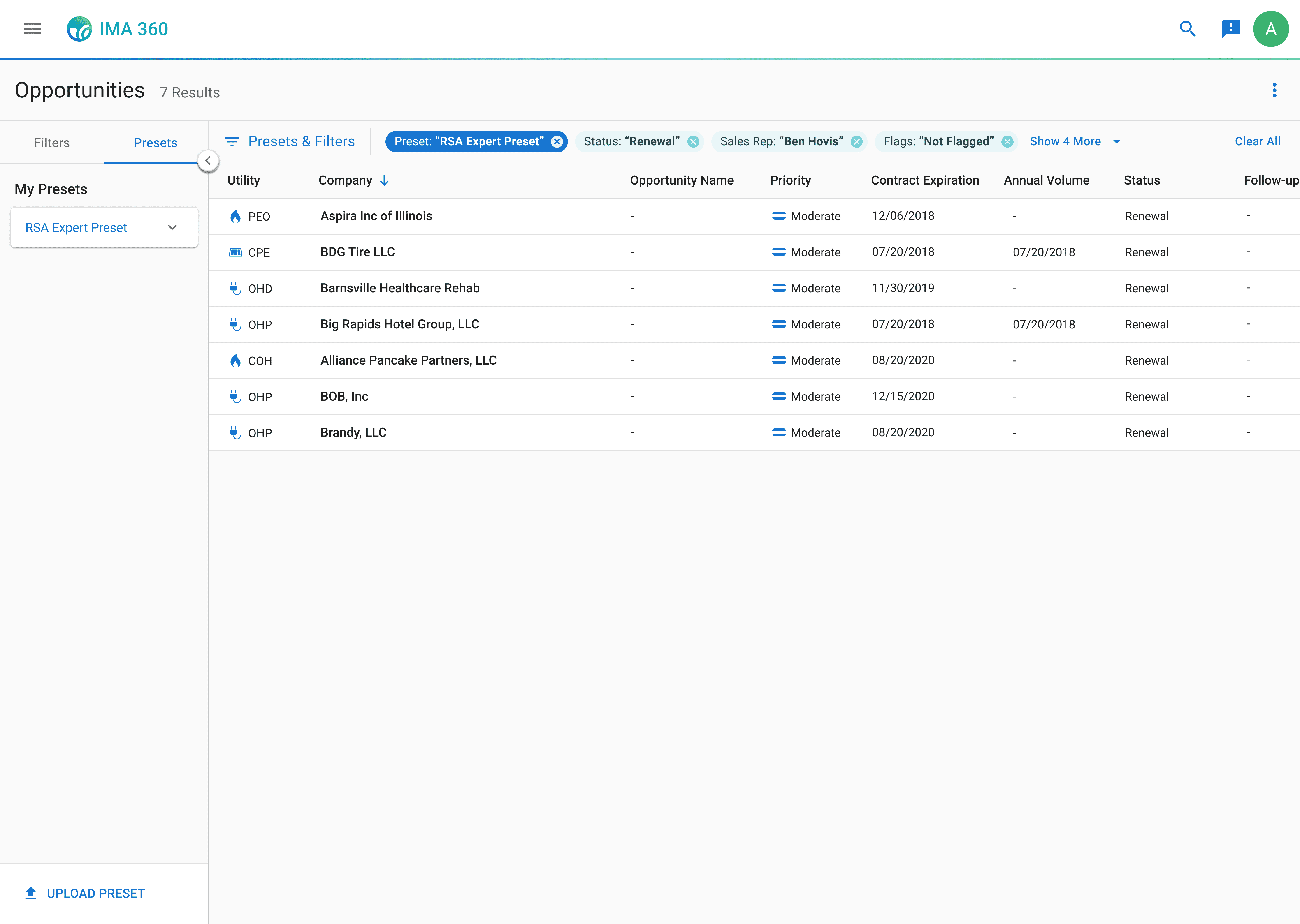Expand the RSA Expert Preset dropdown

click(x=172, y=228)
